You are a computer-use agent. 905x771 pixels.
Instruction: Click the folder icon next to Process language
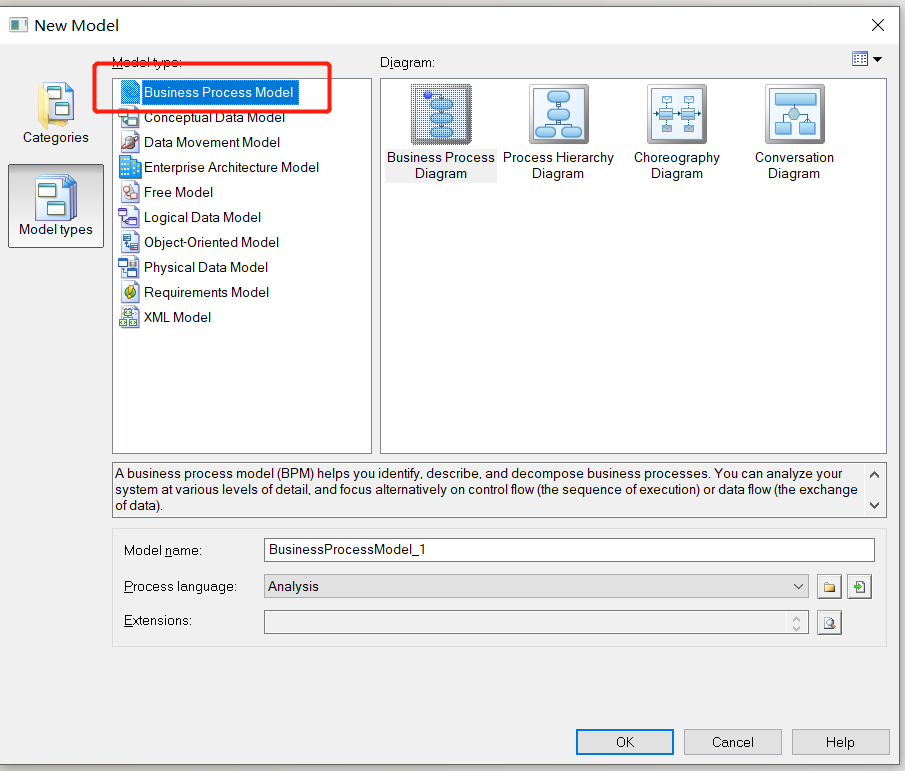(829, 587)
